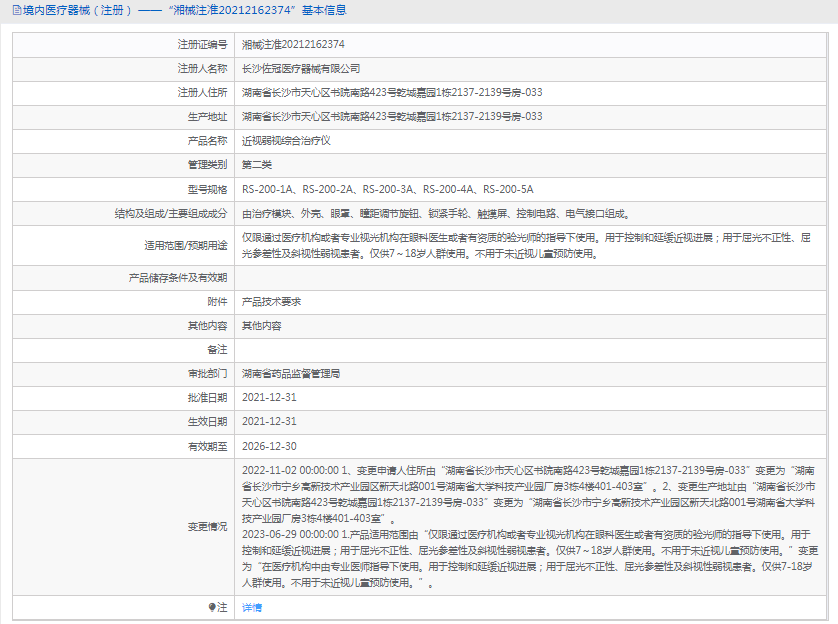Click the 备注 label
838x624 pixels.
pos(217,349)
